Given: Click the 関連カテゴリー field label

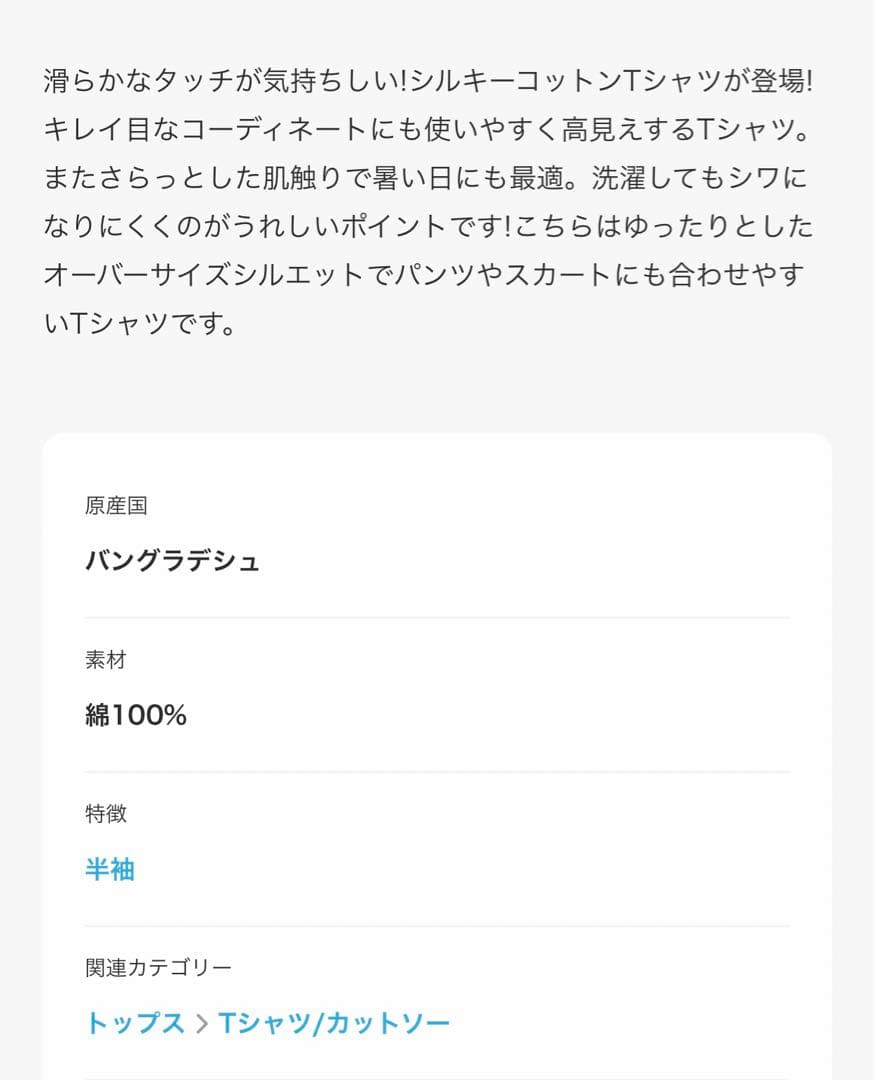Looking at the screenshot, I should click(158, 968).
